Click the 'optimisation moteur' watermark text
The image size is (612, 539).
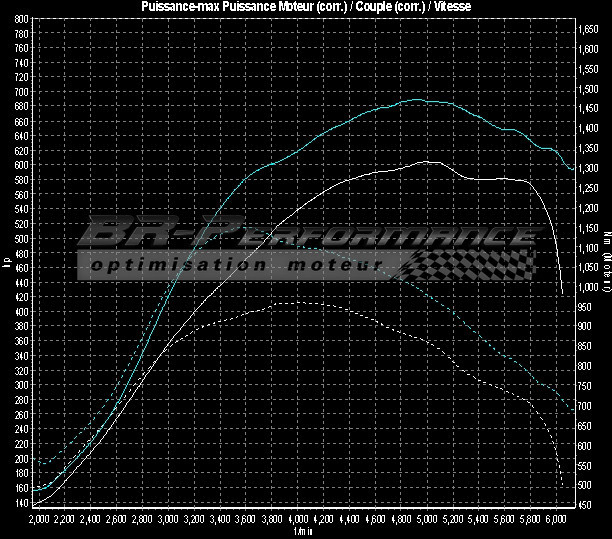click(x=236, y=266)
